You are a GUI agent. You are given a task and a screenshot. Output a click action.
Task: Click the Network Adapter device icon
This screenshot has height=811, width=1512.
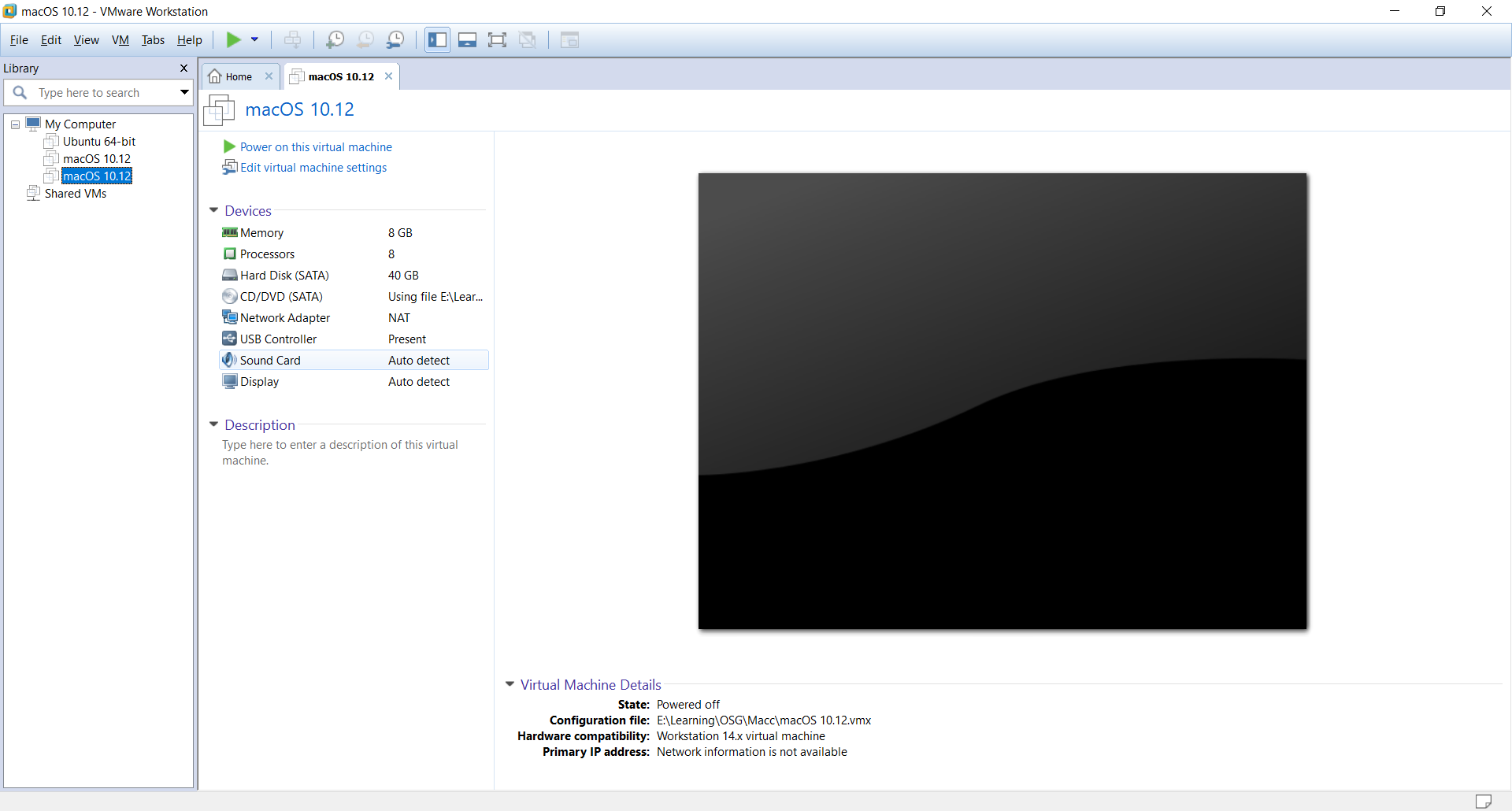(x=230, y=317)
